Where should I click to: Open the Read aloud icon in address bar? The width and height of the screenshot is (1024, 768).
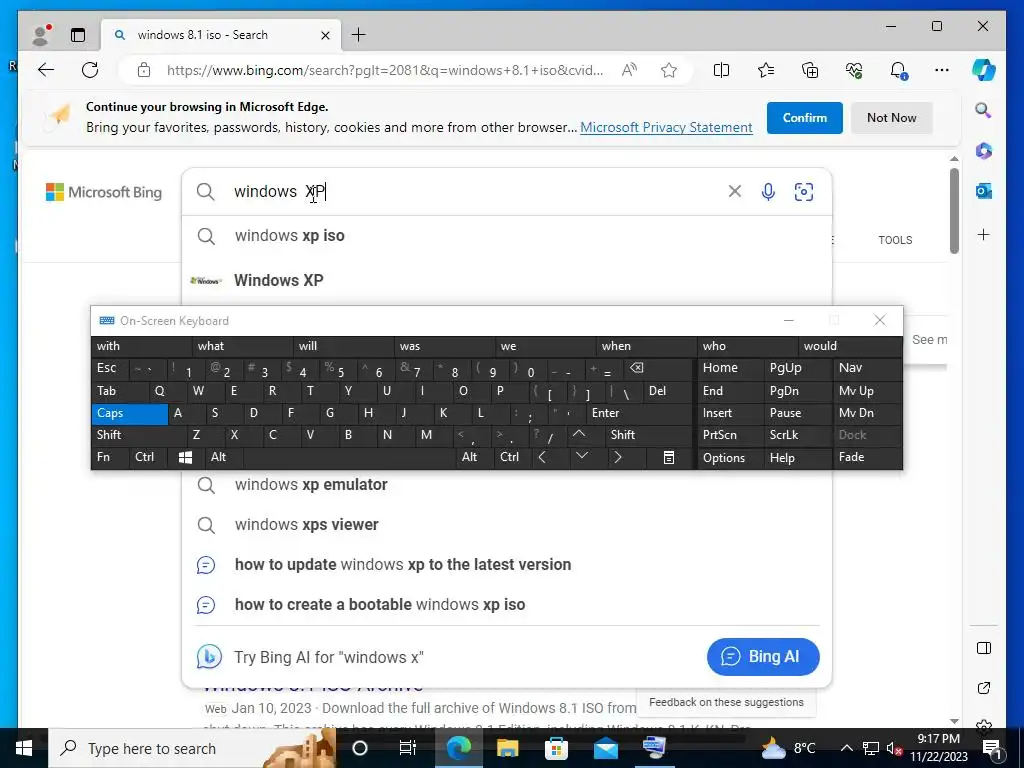(x=630, y=70)
